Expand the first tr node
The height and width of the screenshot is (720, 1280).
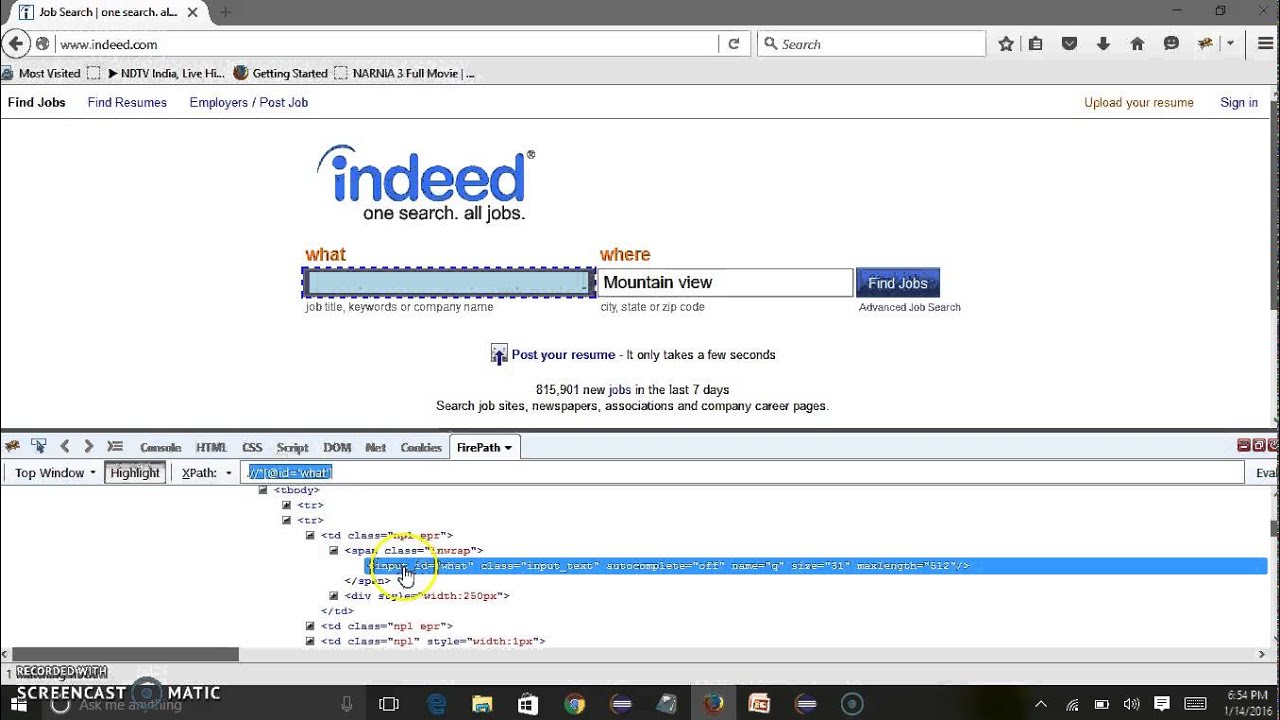[286, 505]
